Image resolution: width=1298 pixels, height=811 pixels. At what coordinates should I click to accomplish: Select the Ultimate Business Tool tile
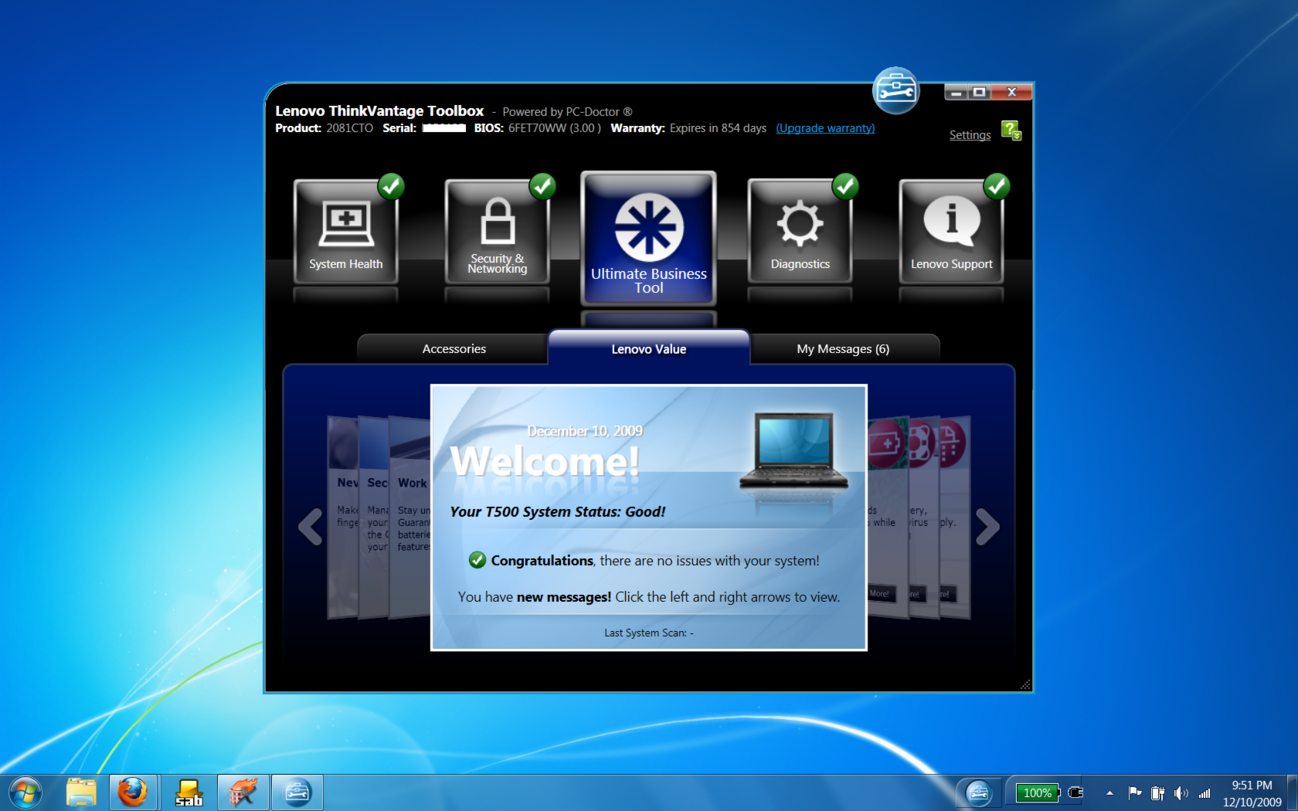click(648, 238)
